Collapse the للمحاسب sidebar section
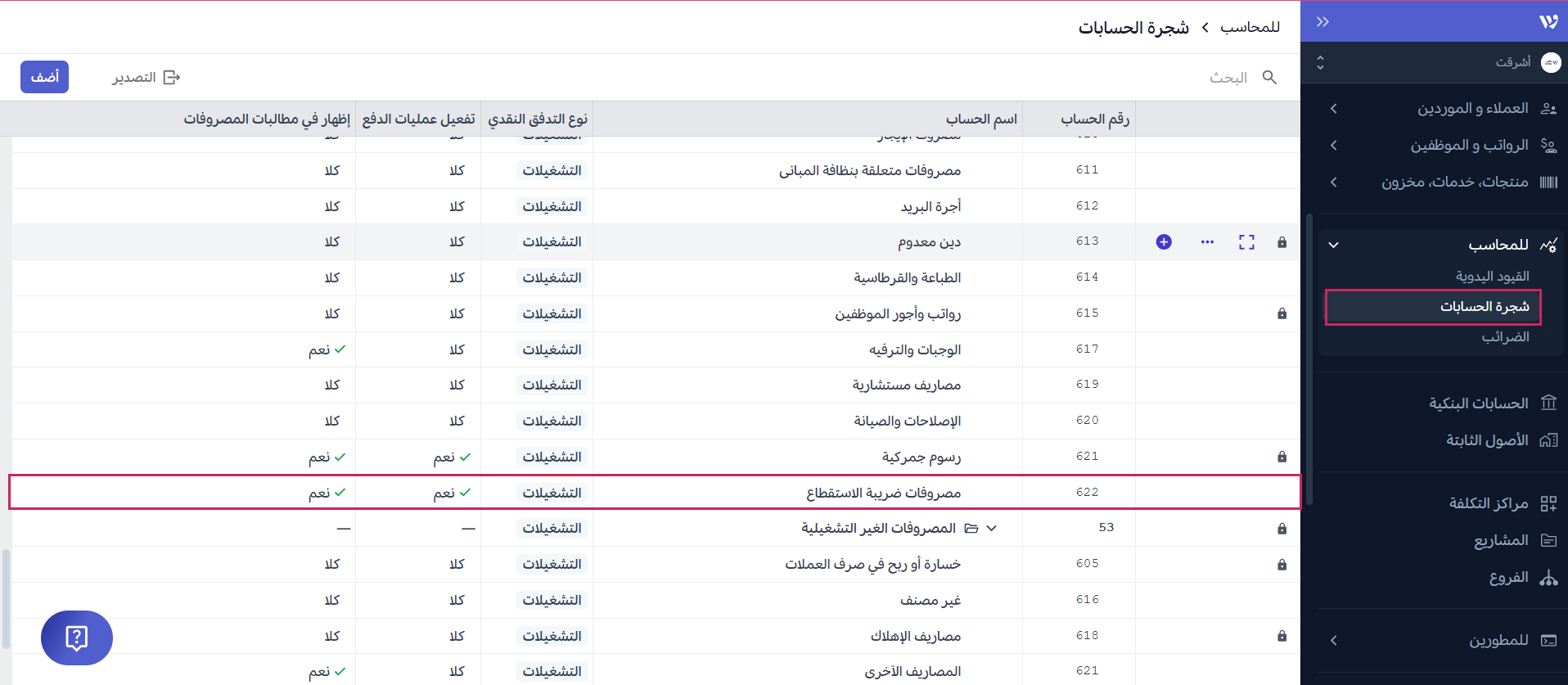Screen dimensions: 1568x685 pos(1333,245)
